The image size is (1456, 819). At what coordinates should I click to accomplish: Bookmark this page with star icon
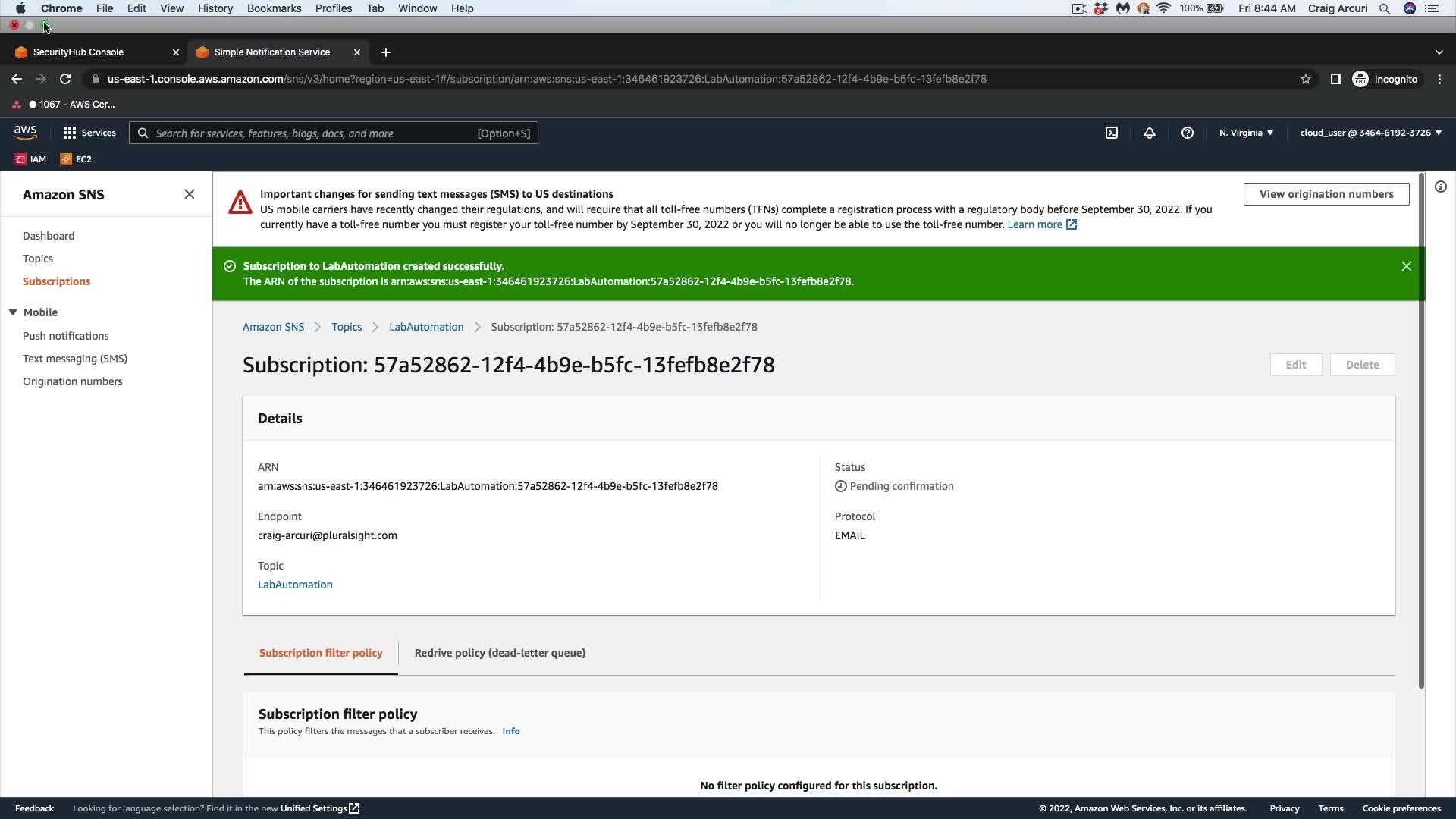pos(1306,79)
